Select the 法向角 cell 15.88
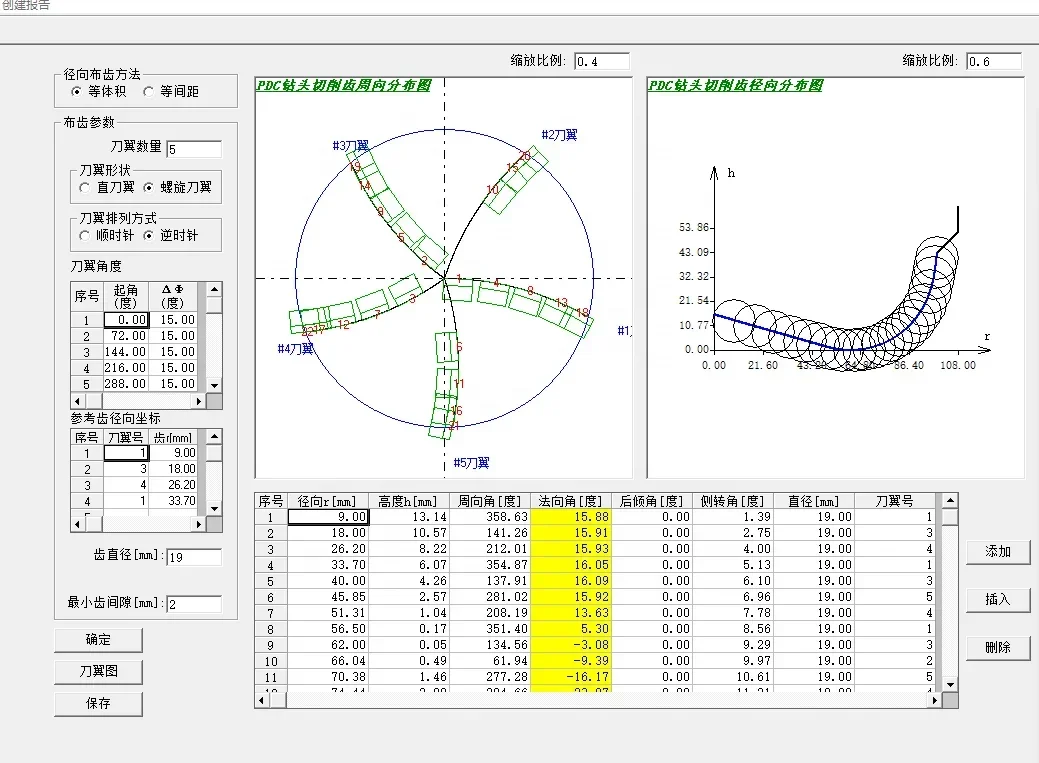 (x=571, y=517)
